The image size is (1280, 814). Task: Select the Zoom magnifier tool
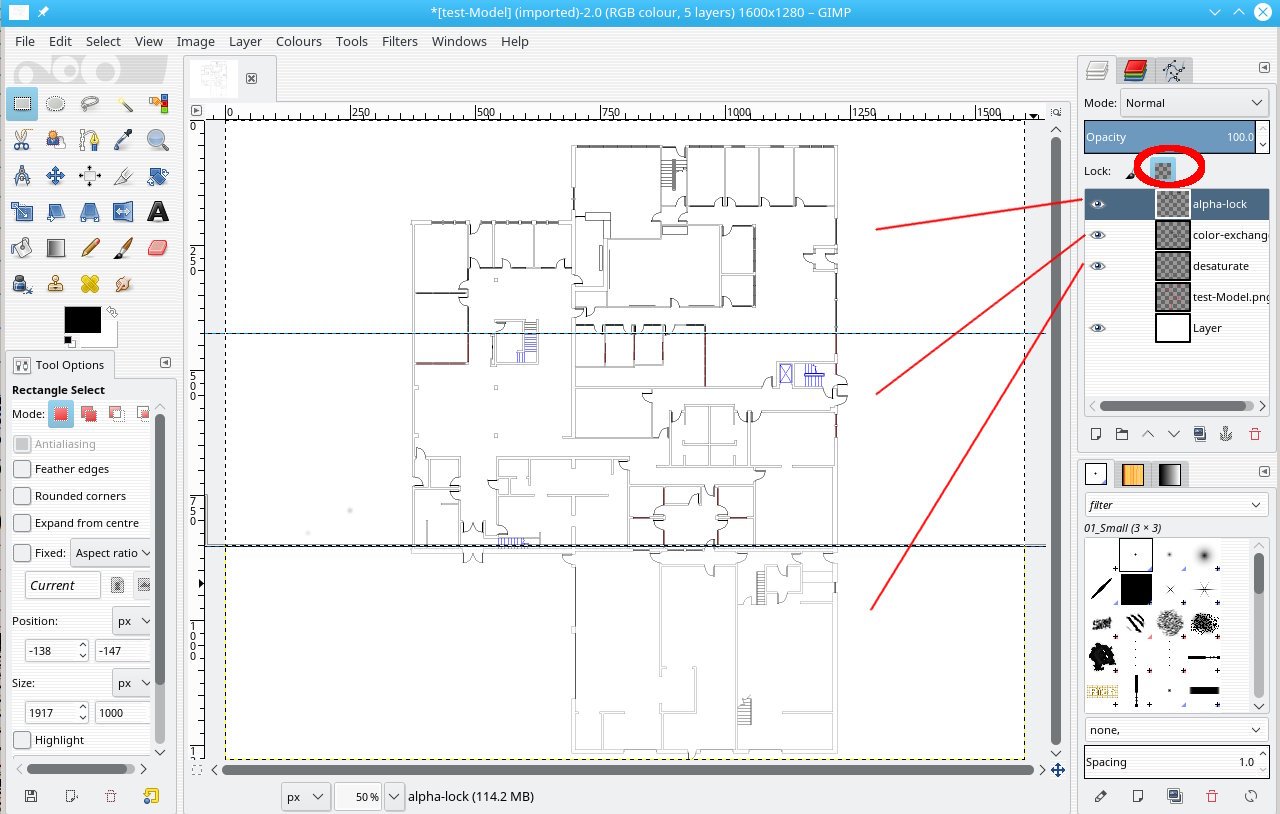tap(158, 139)
